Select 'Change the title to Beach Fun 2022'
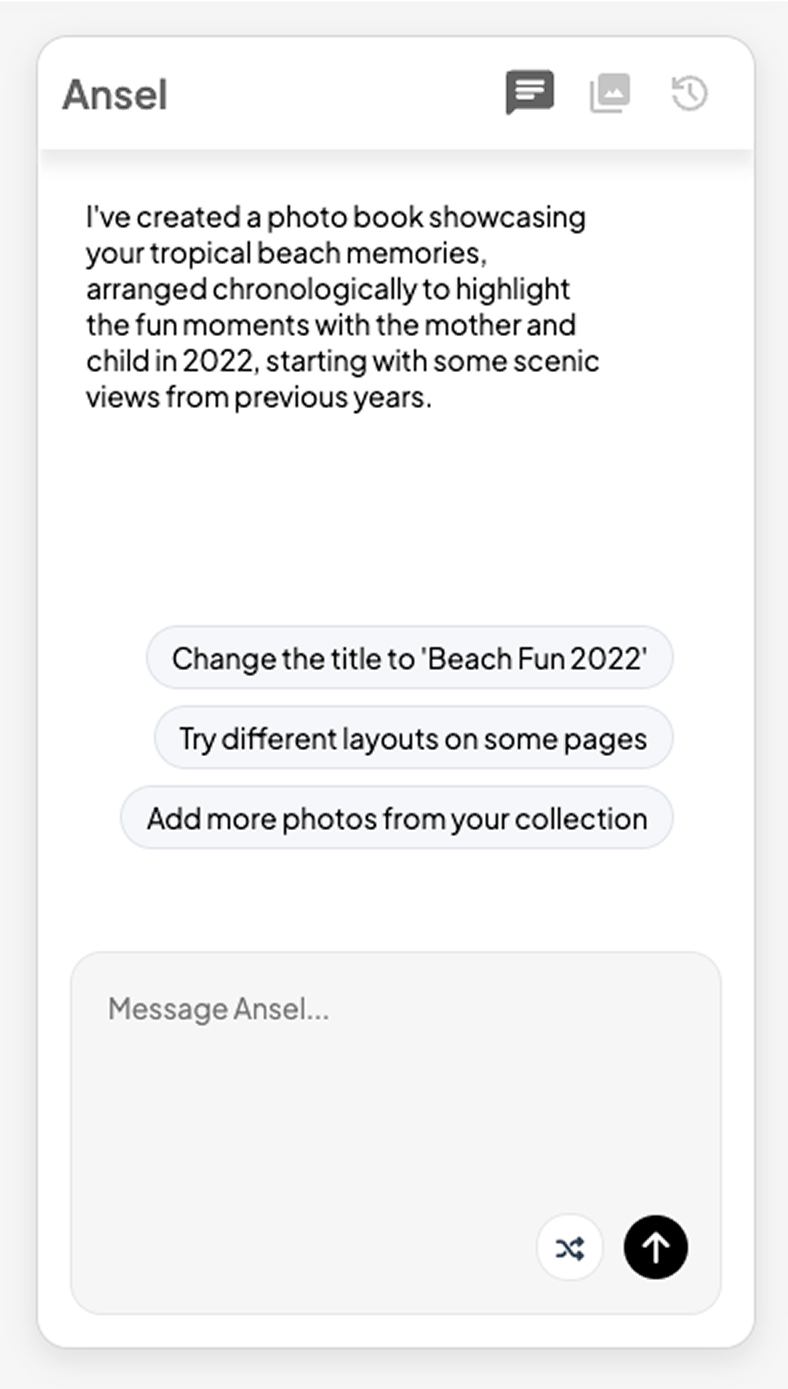788x1389 pixels. [410, 658]
